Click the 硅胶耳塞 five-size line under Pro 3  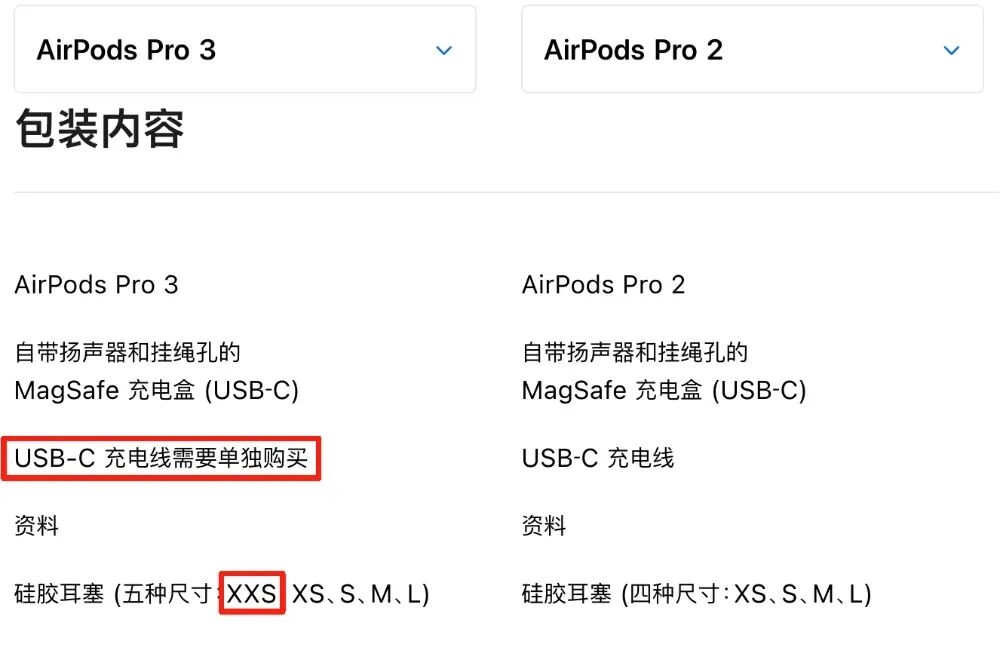(218, 593)
